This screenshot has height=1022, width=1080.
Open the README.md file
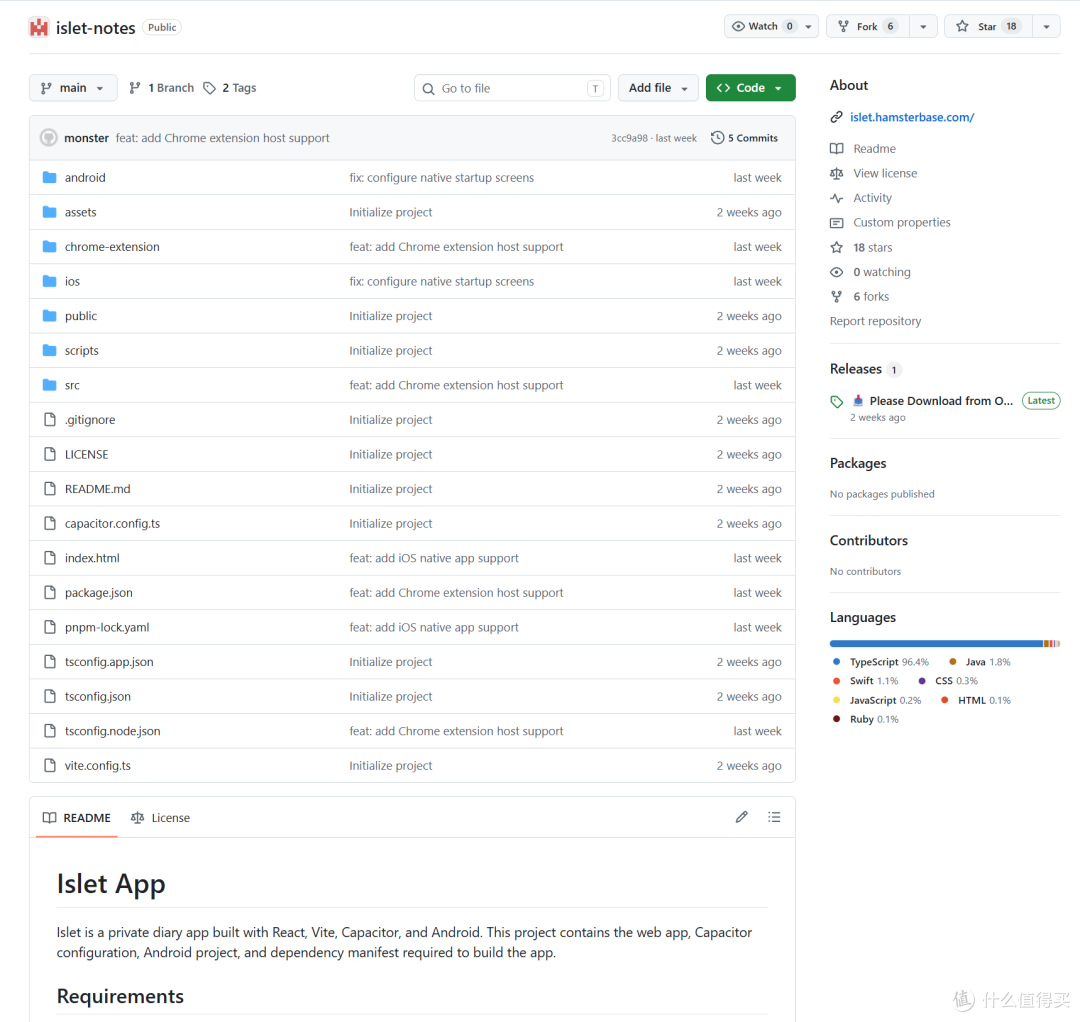98,489
